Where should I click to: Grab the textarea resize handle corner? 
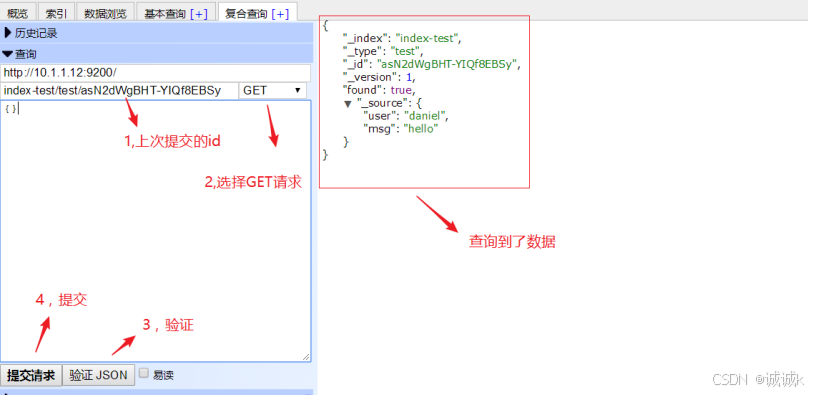tap(306, 357)
